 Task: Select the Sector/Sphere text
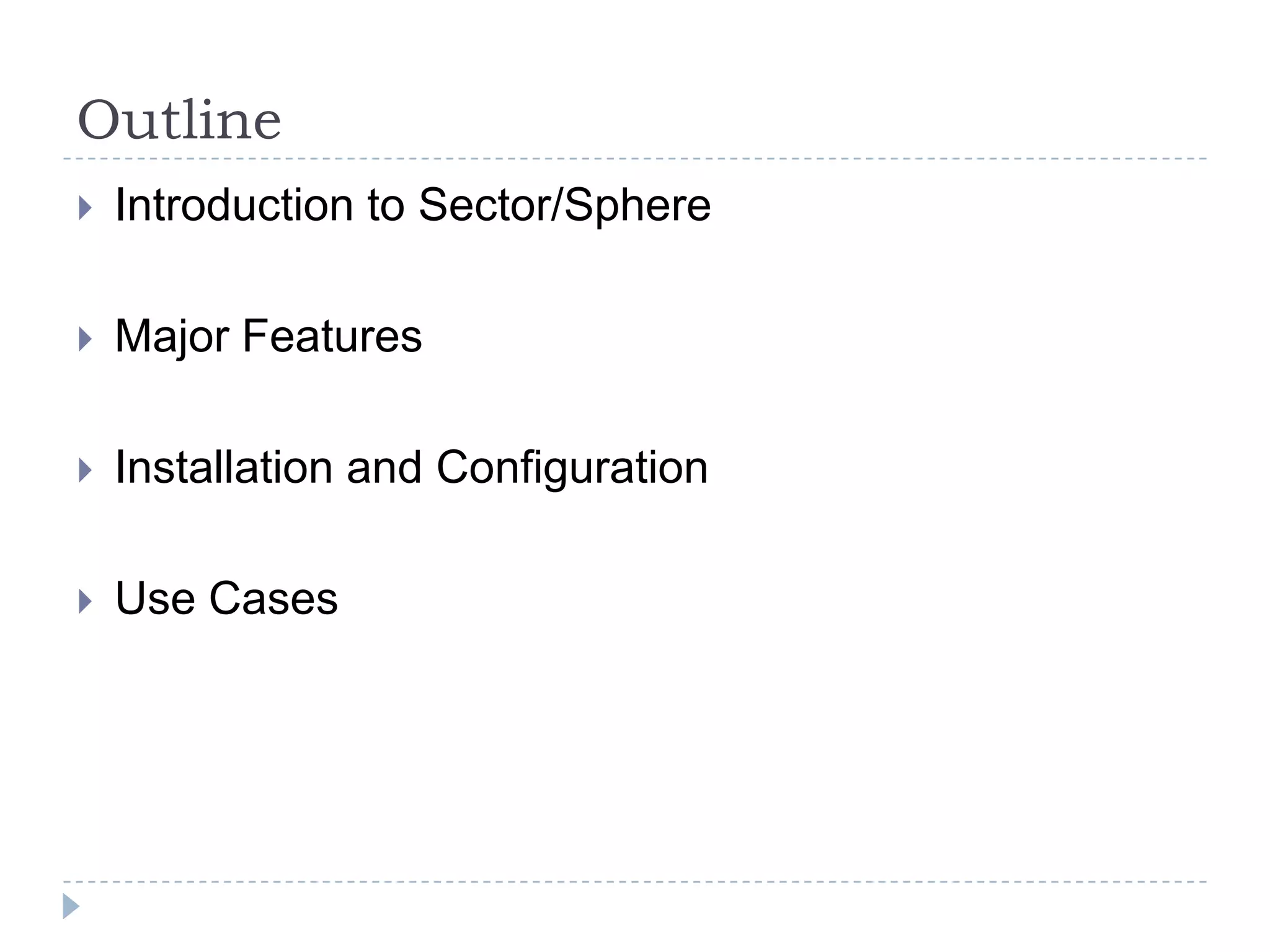click(564, 205)
